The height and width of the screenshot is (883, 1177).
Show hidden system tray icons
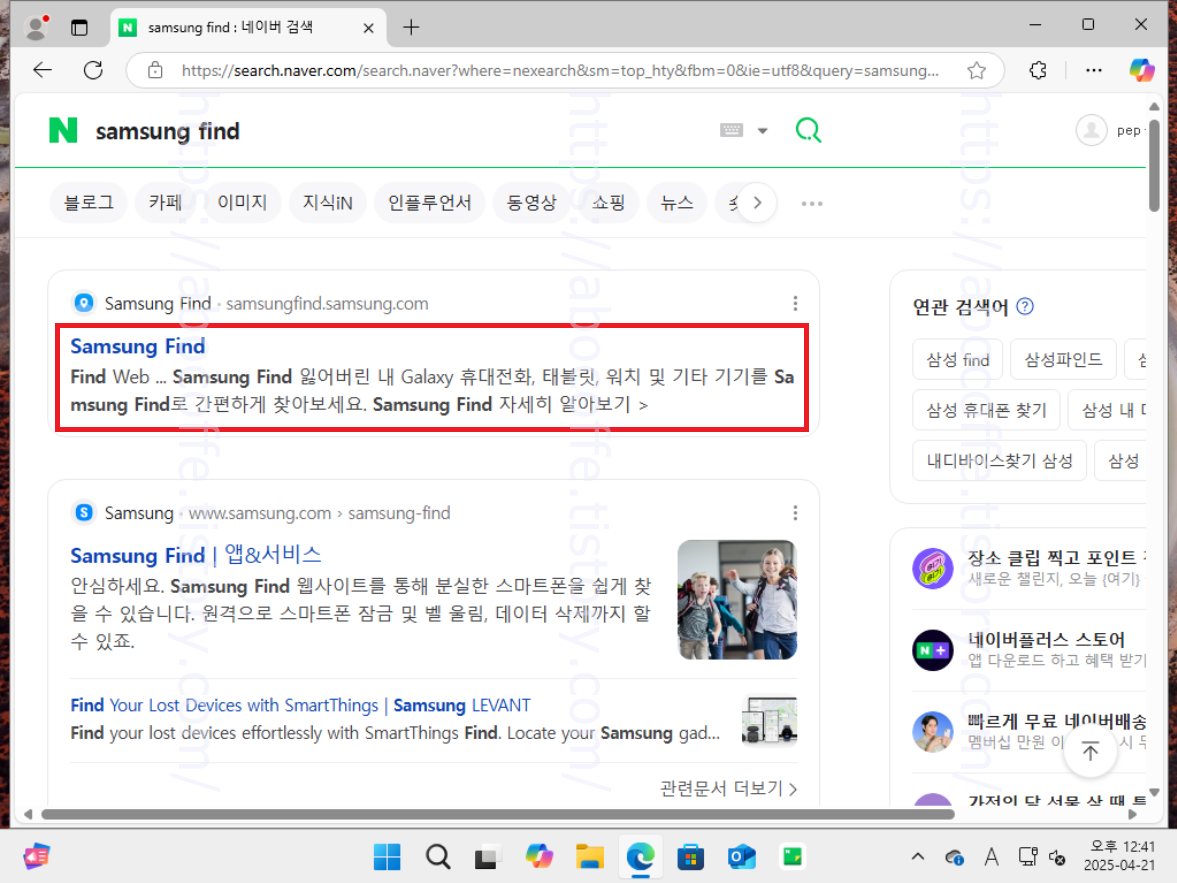point(917,857)
